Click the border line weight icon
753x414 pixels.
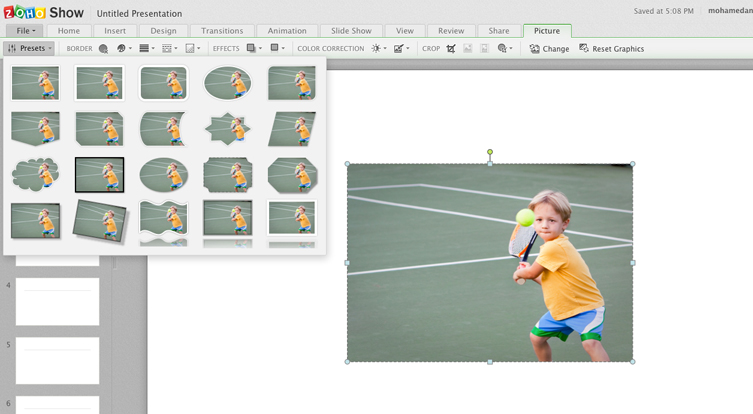(x=144, y=48)
